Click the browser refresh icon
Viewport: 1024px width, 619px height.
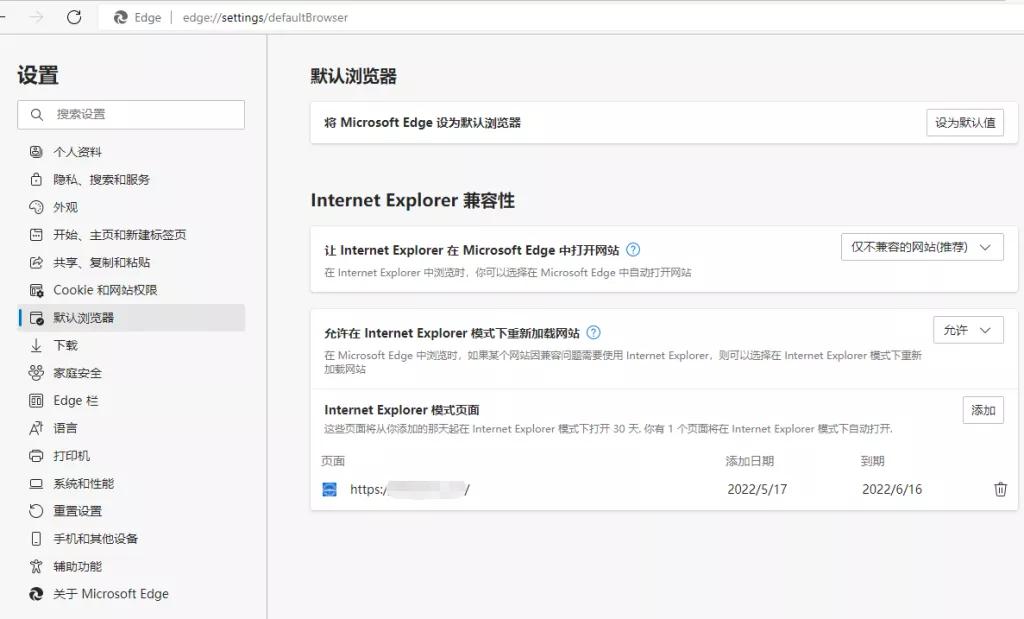[74, 17]
